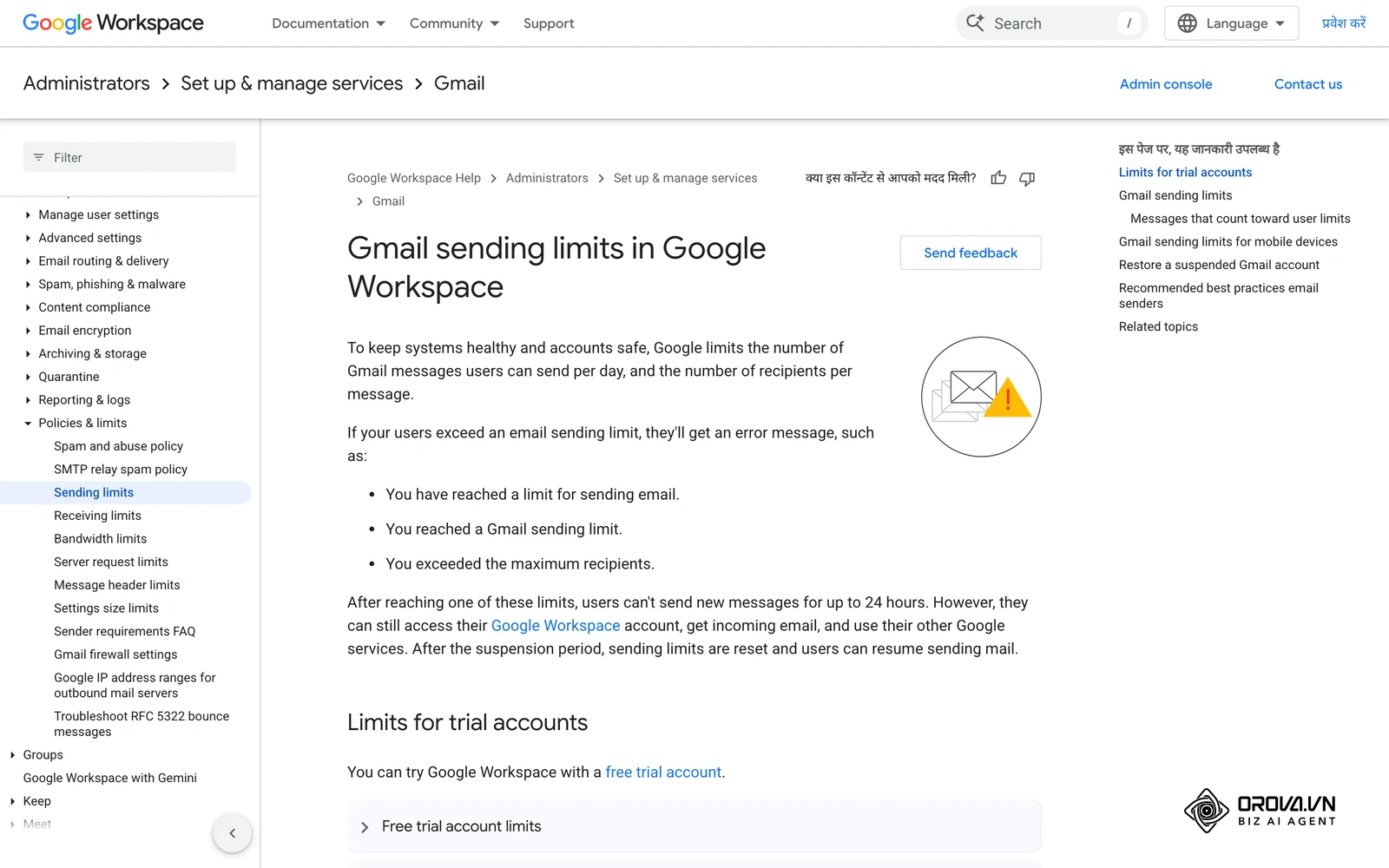Follow the free trial account link
The width and height of the screenshot is (1389, 868).
663,773
